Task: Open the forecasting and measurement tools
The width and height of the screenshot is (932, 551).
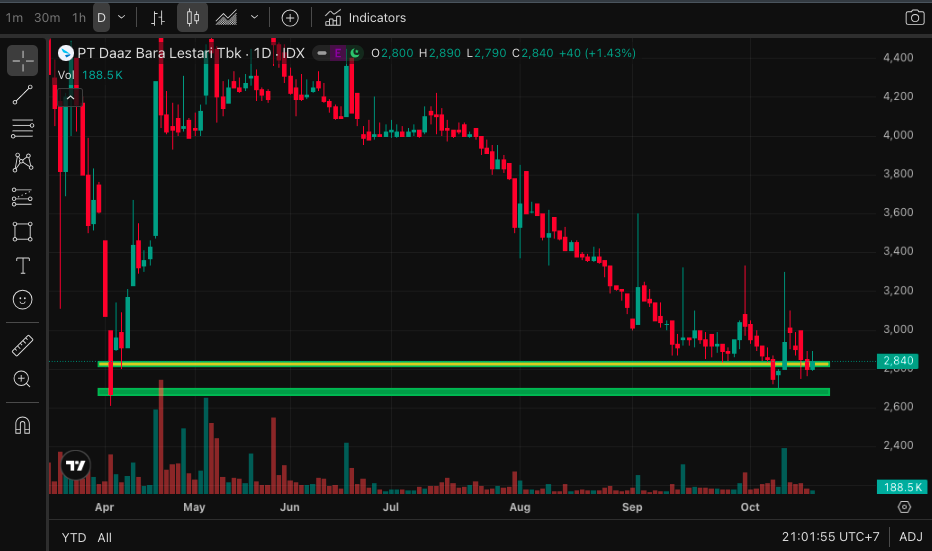Action: pyautogui.click(x=23, y=197)
